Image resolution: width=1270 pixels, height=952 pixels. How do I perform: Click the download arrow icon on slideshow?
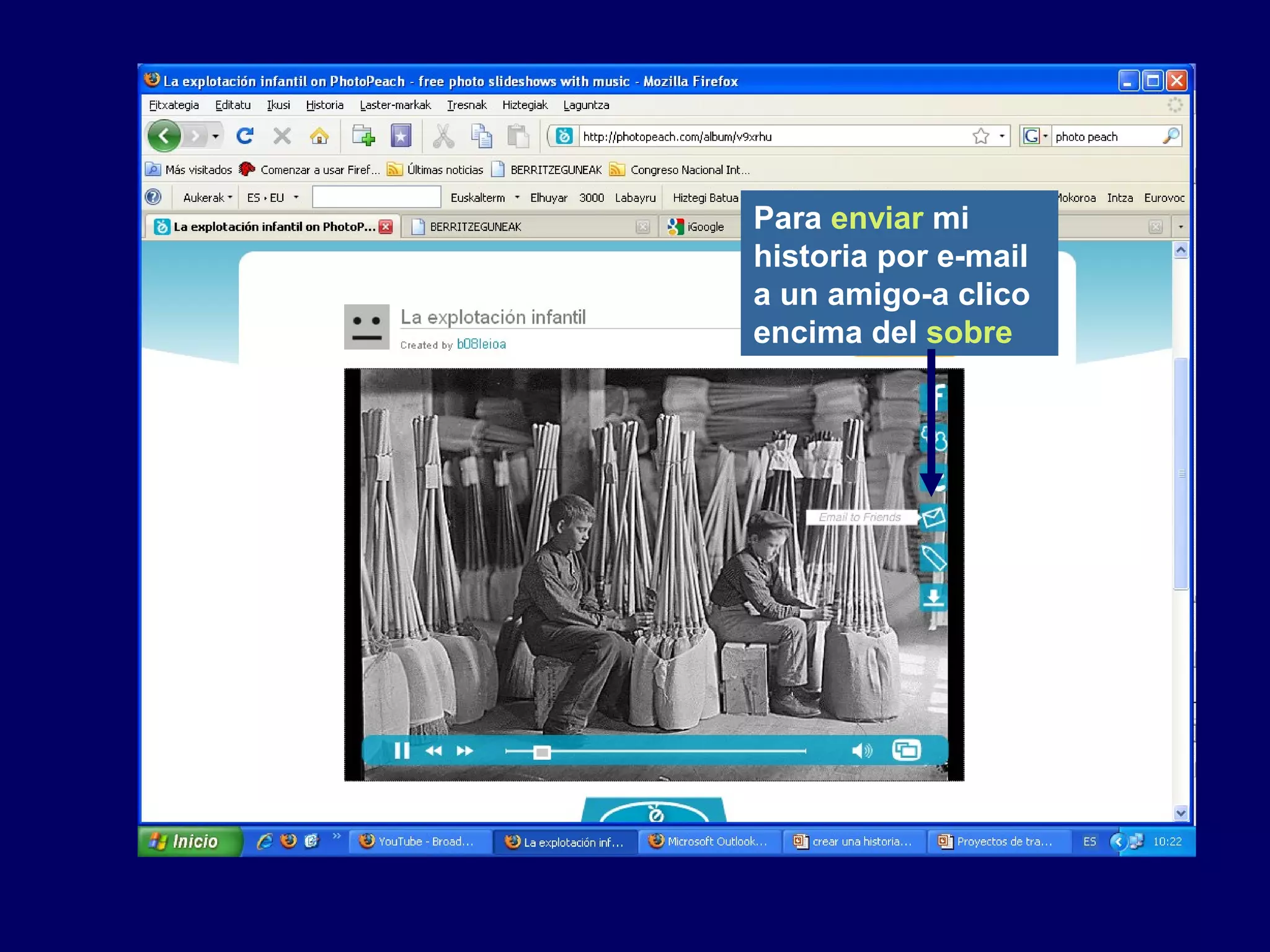(933, 597)
